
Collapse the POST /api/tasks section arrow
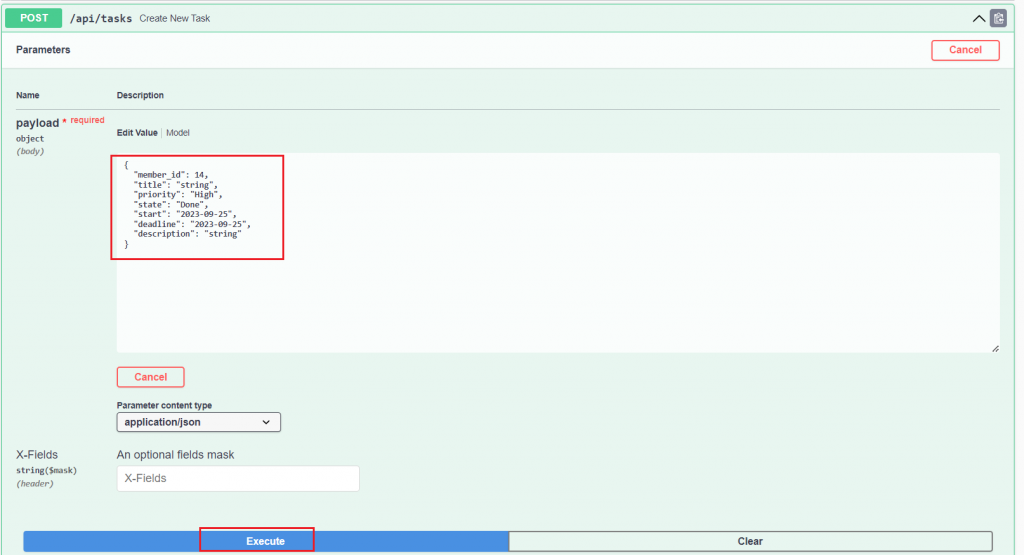(x=979, y=18)
